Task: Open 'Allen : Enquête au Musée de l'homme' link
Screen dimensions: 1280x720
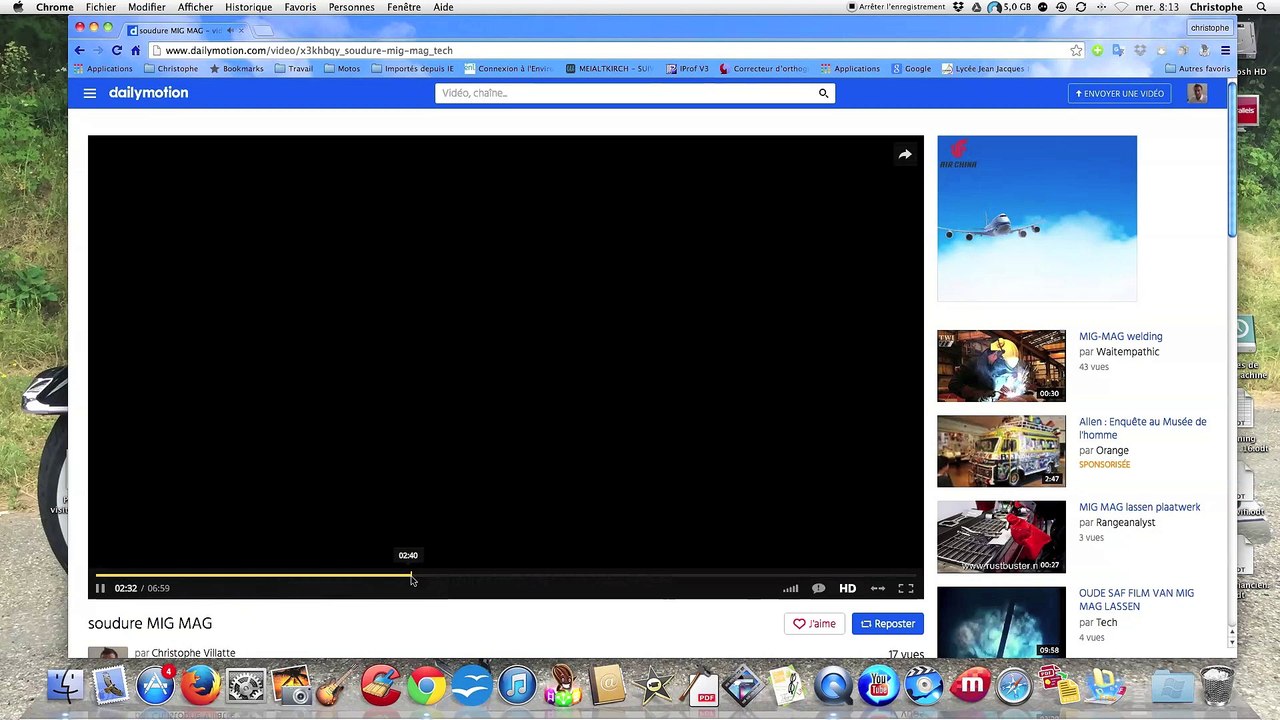Action: (1142, 428)
